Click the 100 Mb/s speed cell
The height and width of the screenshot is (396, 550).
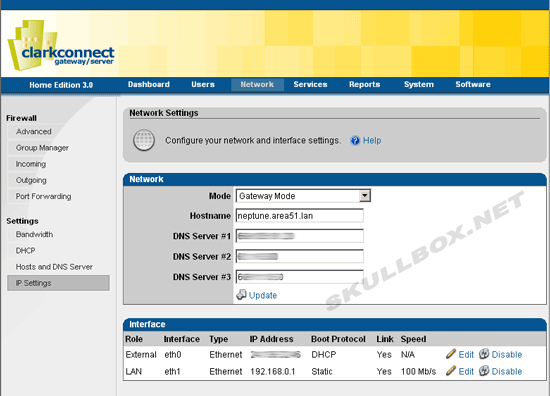tap(418, 371)
